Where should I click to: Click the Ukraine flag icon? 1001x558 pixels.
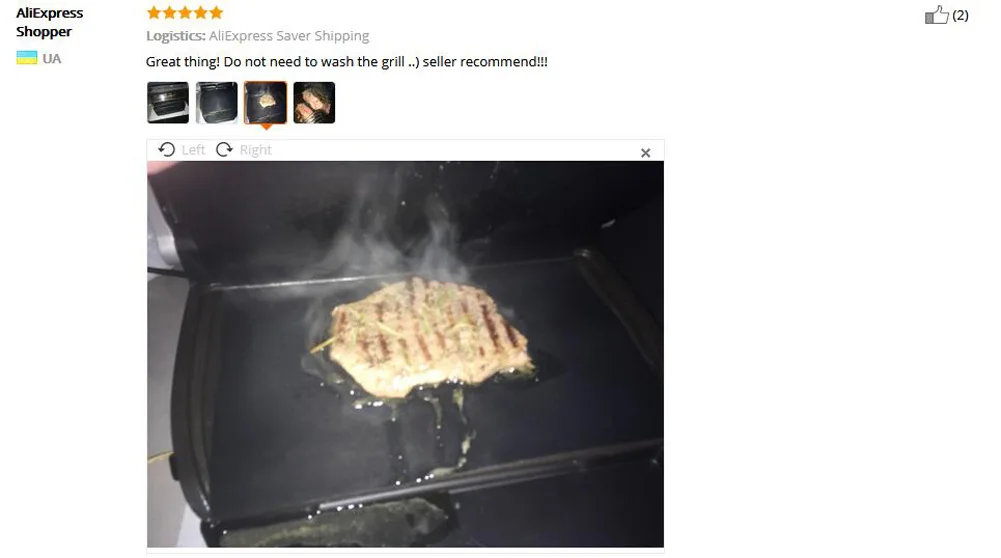[x=27, y=58]
